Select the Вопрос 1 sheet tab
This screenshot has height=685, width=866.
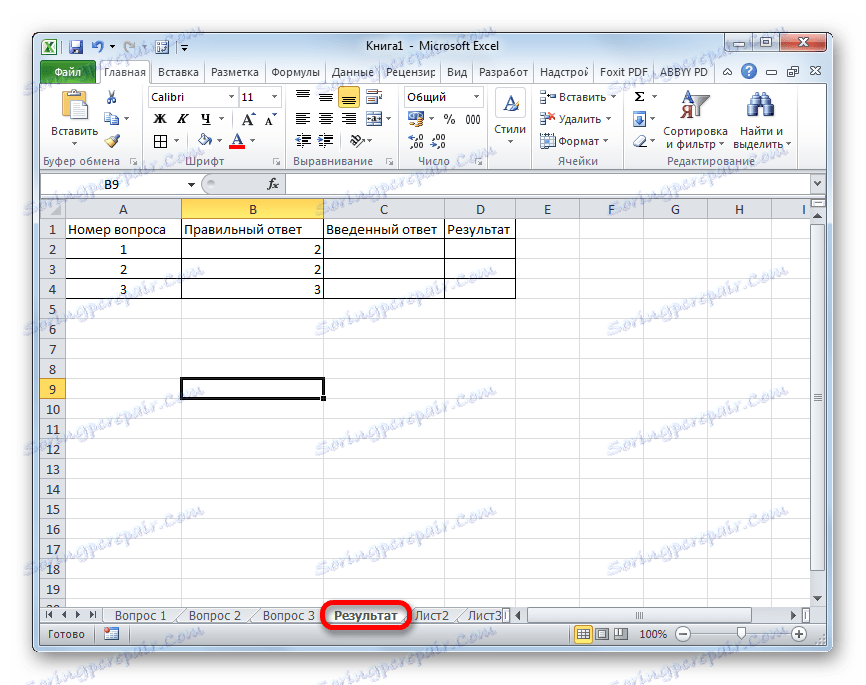[140, 615]
